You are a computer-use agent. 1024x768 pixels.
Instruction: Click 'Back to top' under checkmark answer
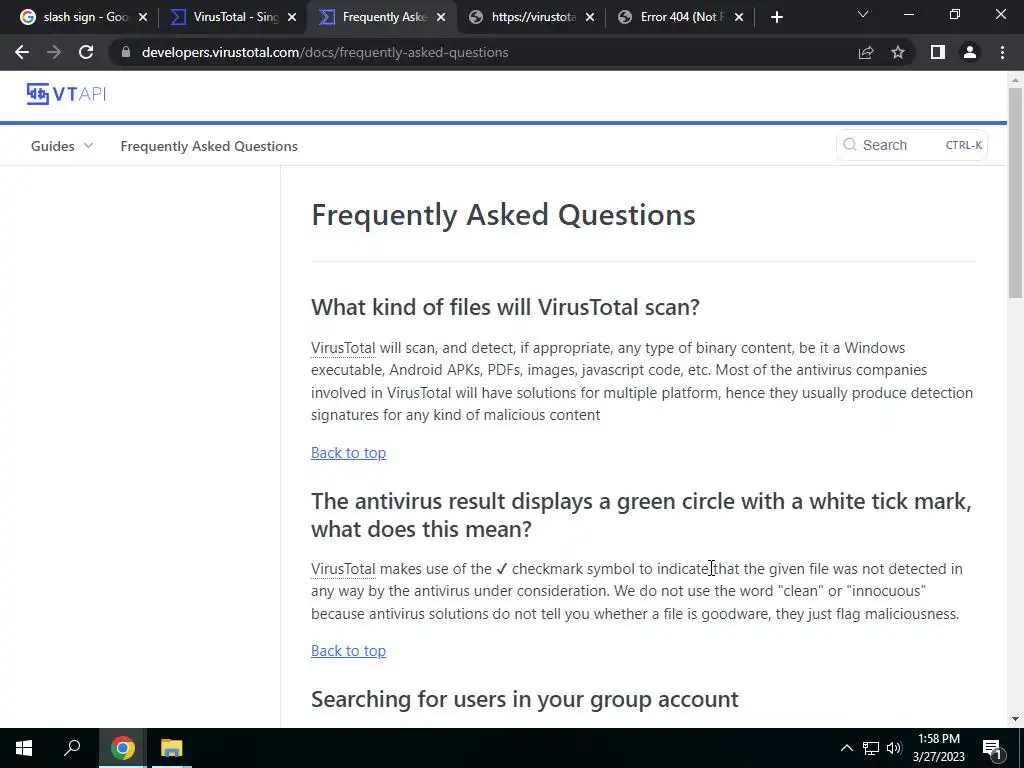pyautogui.click(x=348, y=650)
